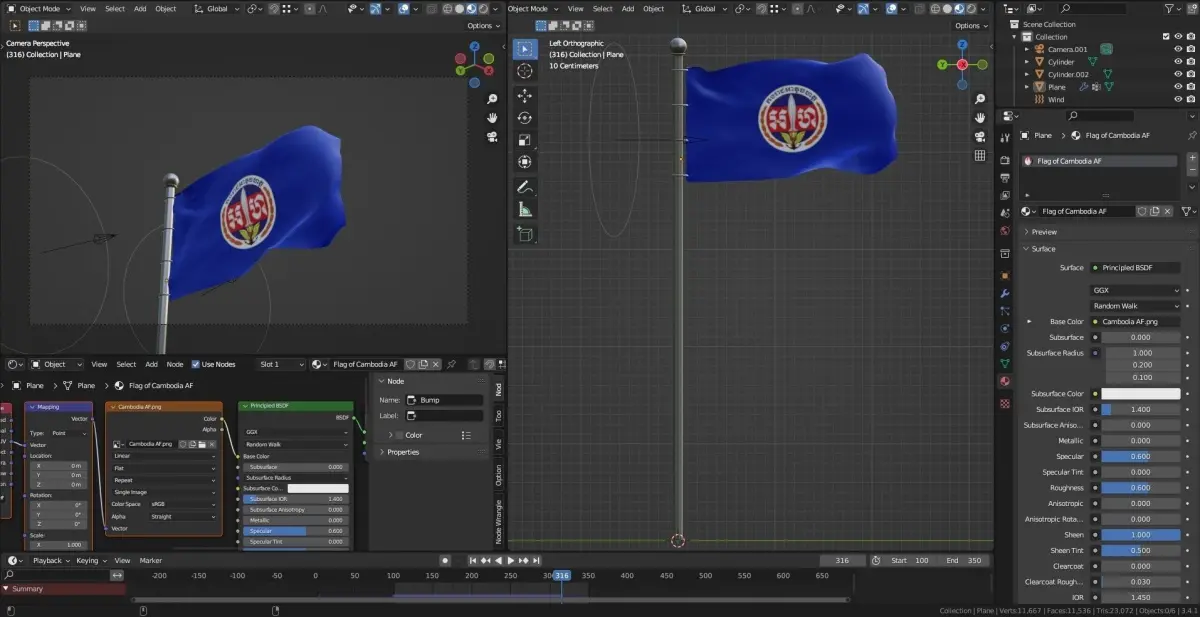Expand the Preview panel

click(1043, 232)
